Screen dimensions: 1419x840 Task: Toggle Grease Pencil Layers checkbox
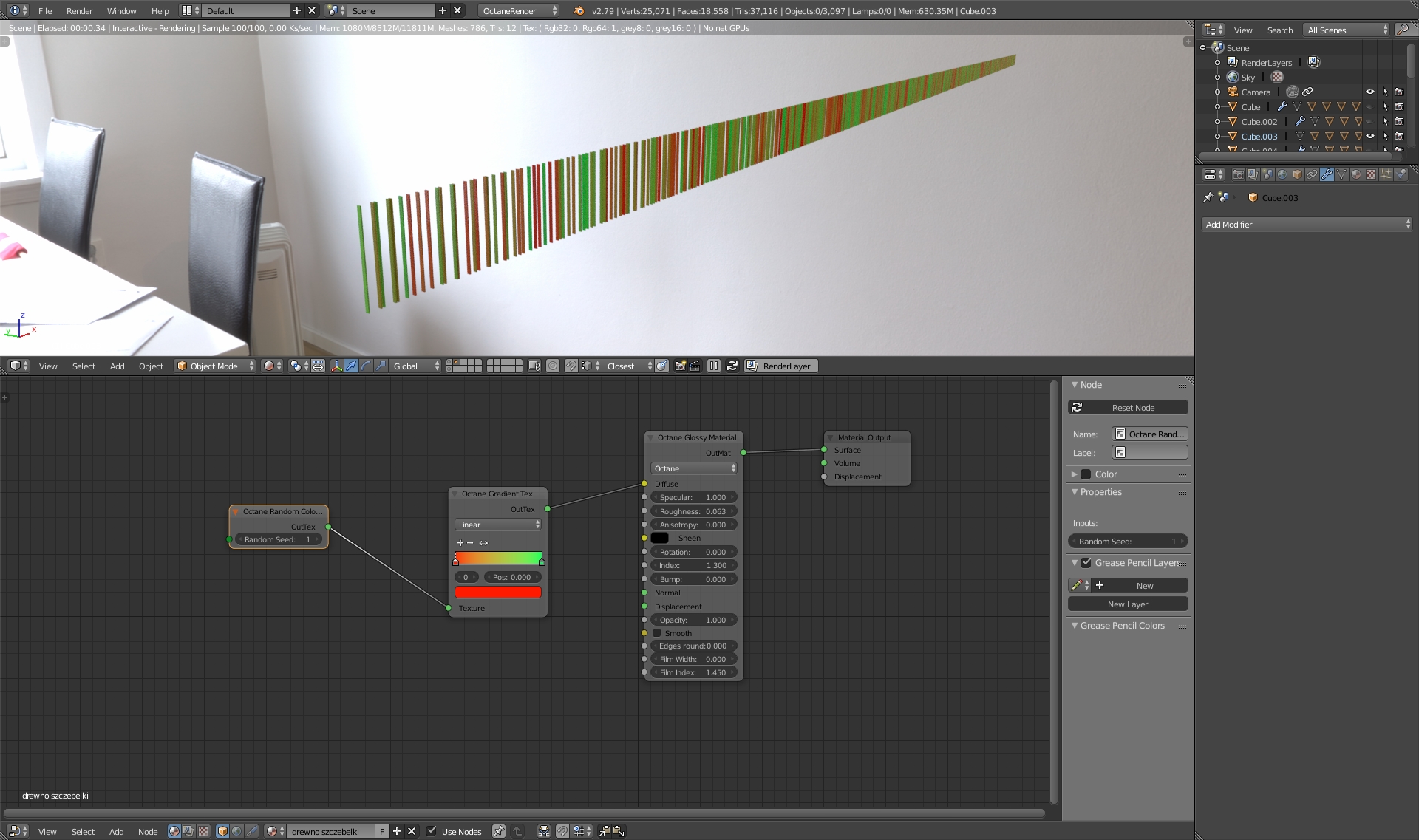pos(1086,563)
